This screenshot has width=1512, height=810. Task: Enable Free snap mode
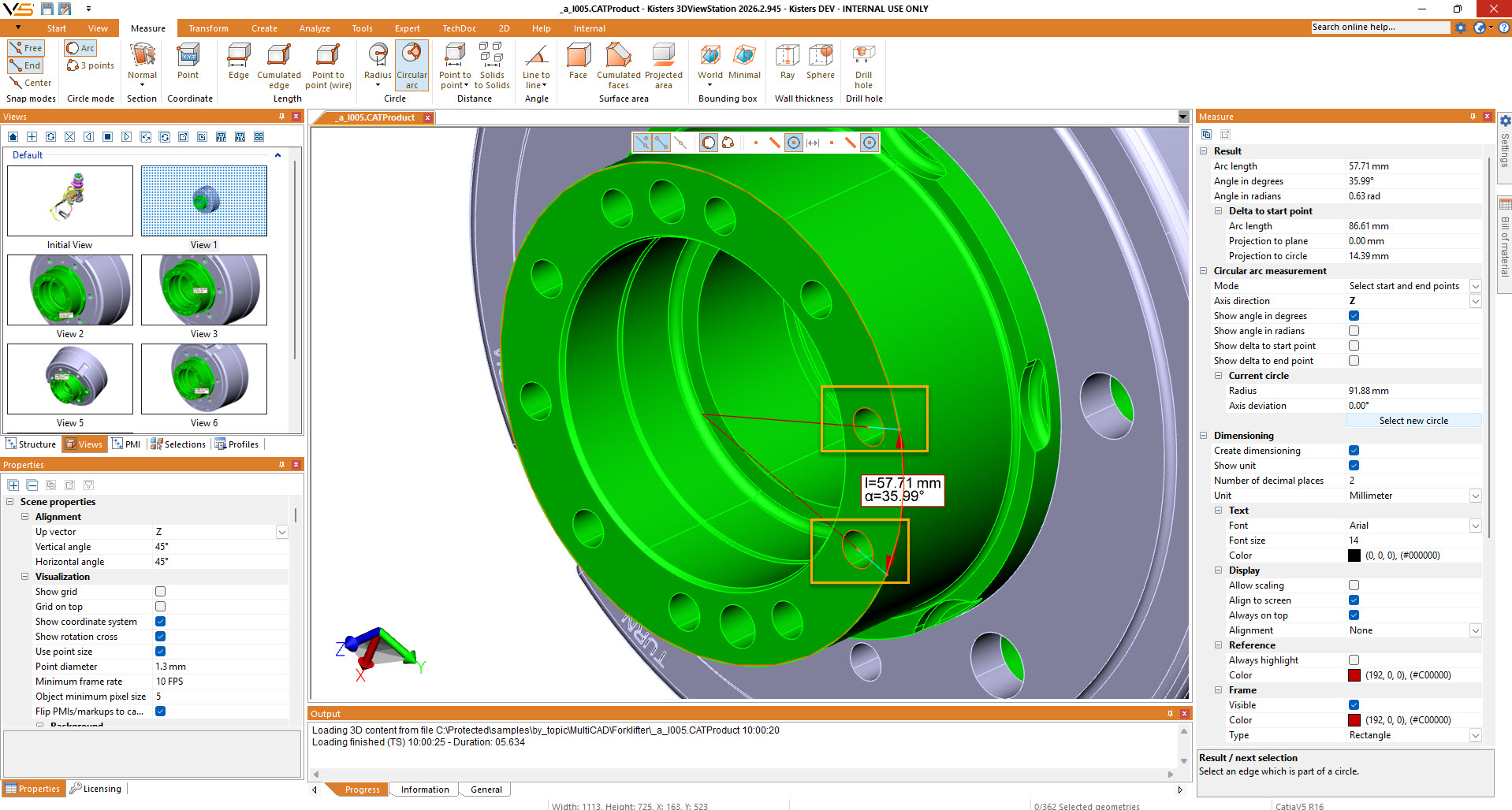26,48
